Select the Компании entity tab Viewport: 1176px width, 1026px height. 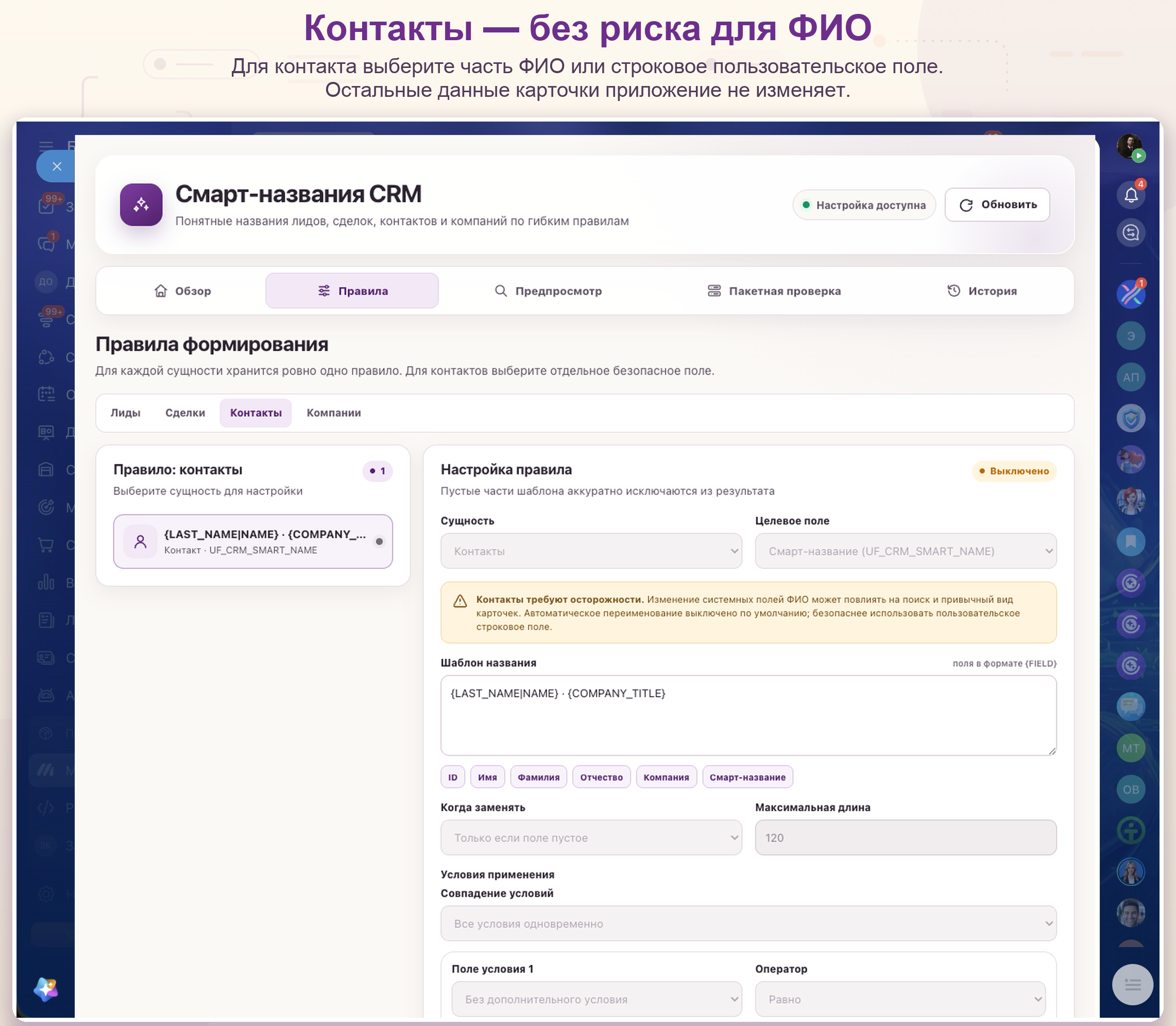coord(334,413)
